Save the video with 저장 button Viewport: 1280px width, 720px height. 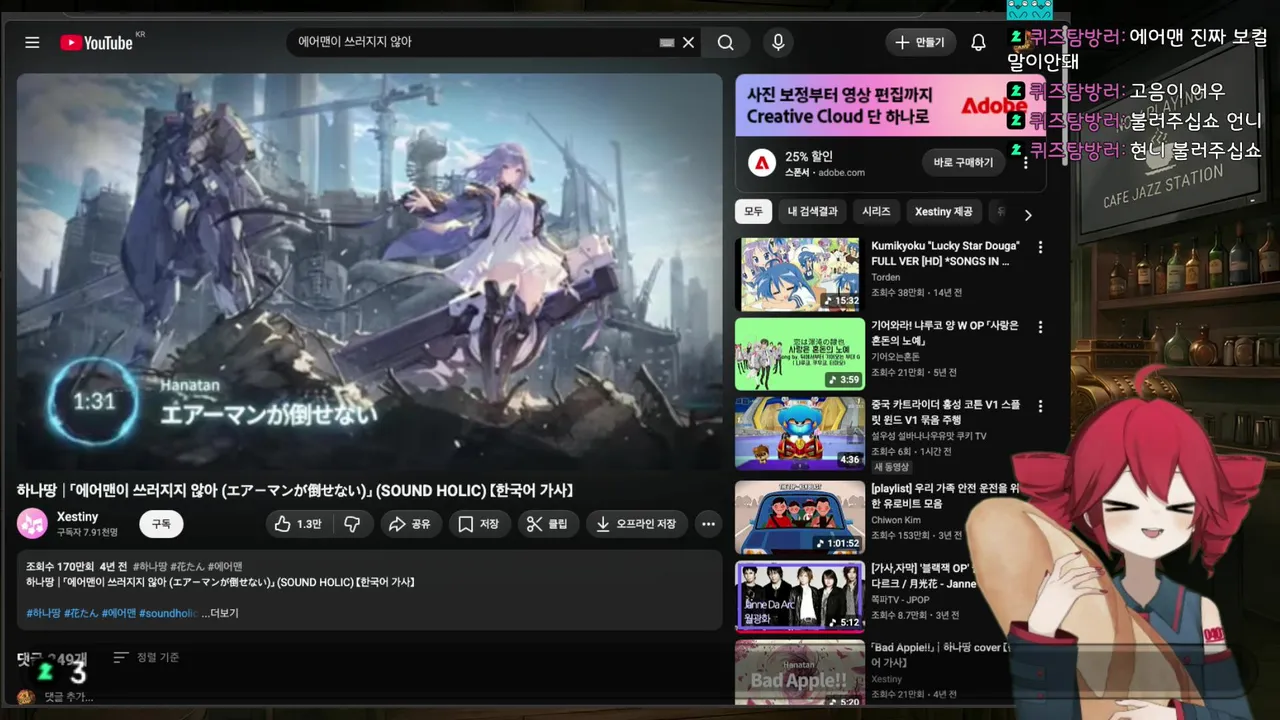click(479, 524)
